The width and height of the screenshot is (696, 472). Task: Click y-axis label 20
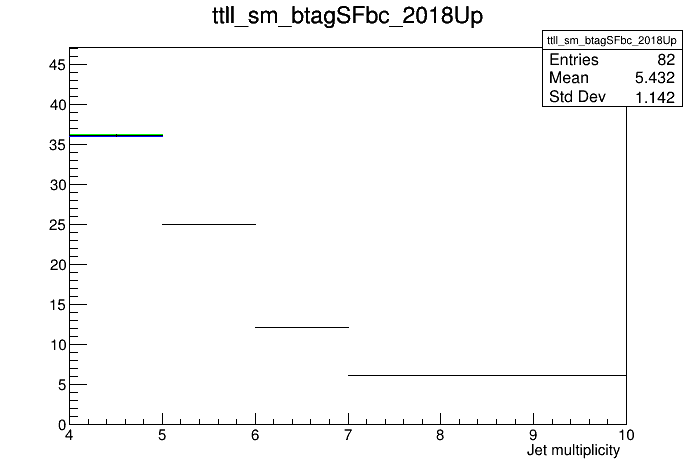coord(57,265)
